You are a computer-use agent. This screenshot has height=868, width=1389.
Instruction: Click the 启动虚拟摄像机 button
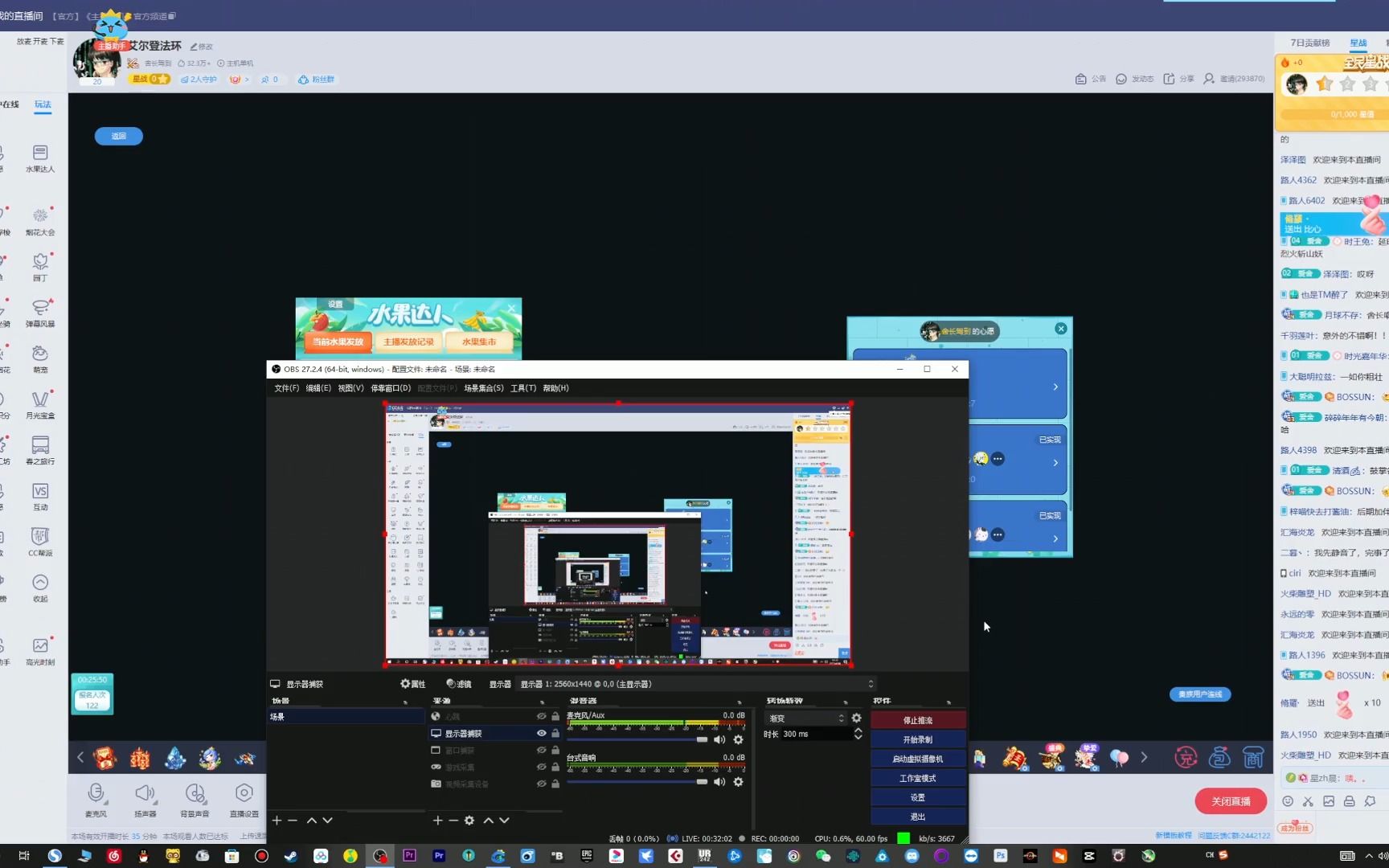[918, 759]
